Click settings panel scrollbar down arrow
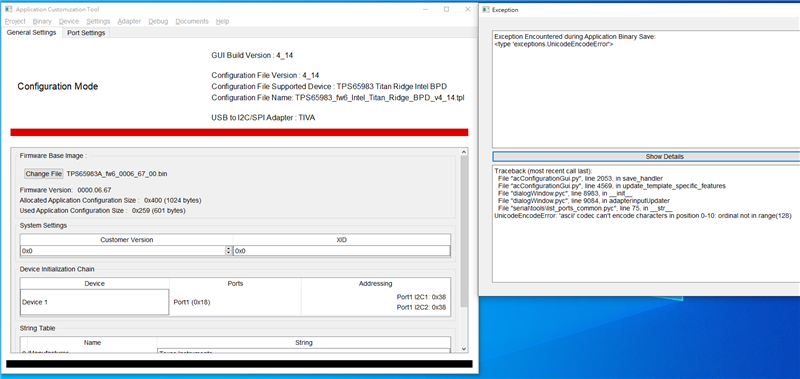 (x=464, y=349)
